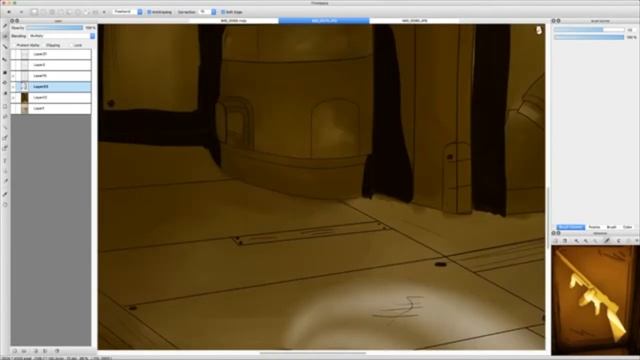
Task: Select the bottom layer Layer1
Action: click(x=51, y=109)
